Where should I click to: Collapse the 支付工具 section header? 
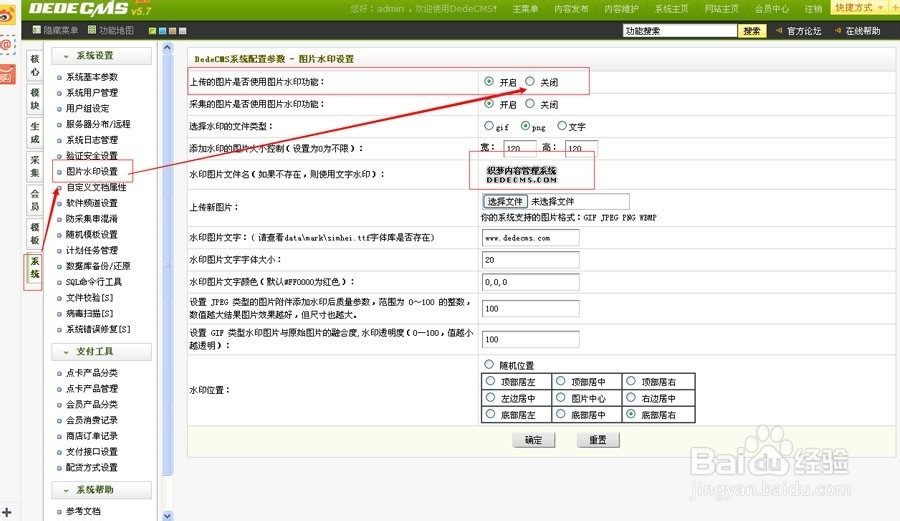102,352
